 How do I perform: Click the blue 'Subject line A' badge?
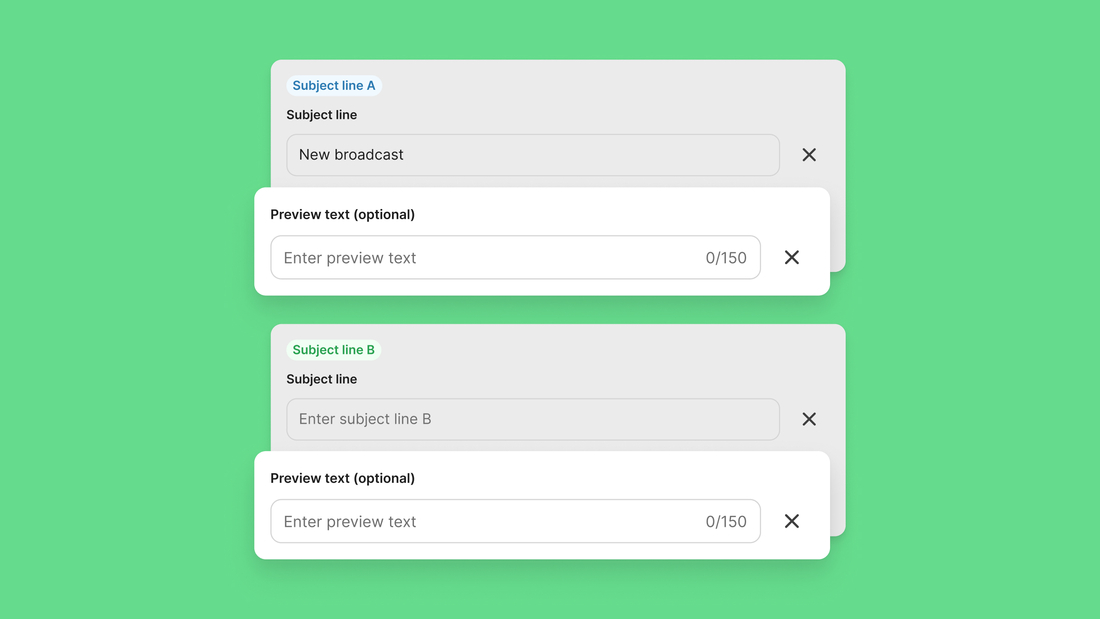click(x=334, y=86)
